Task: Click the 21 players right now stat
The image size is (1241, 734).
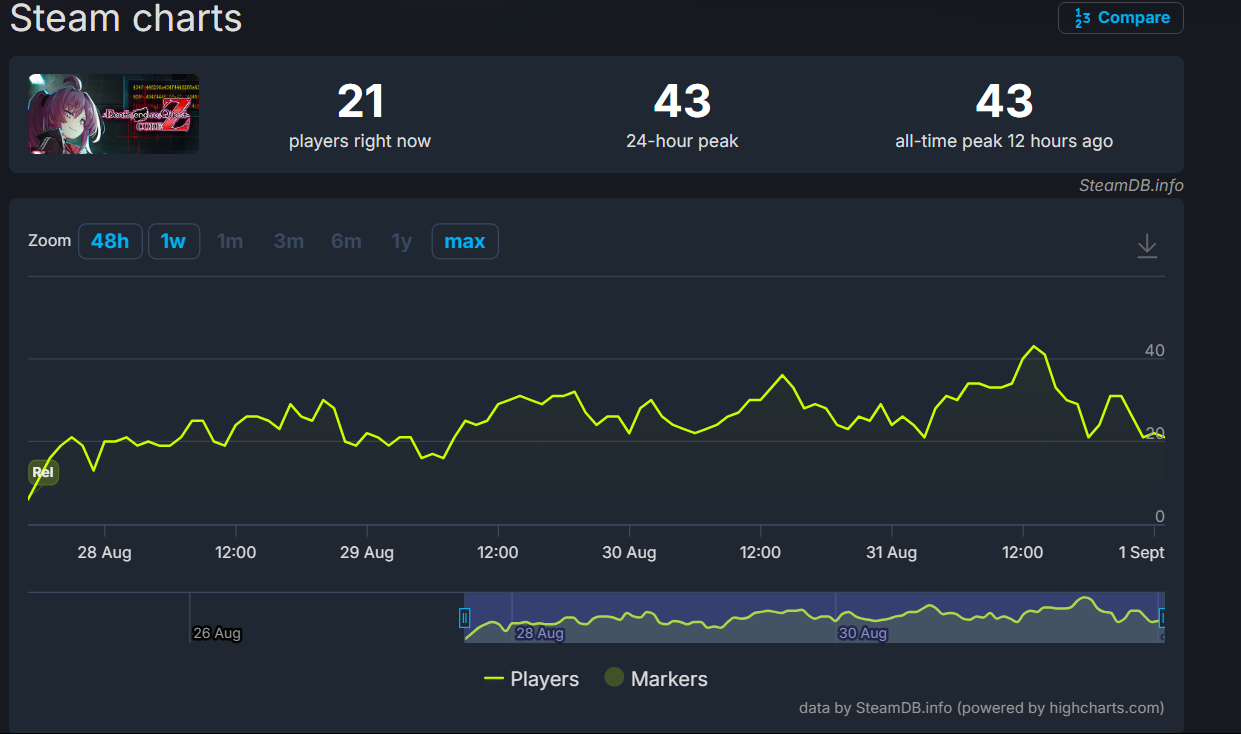Action: (360, 116)
